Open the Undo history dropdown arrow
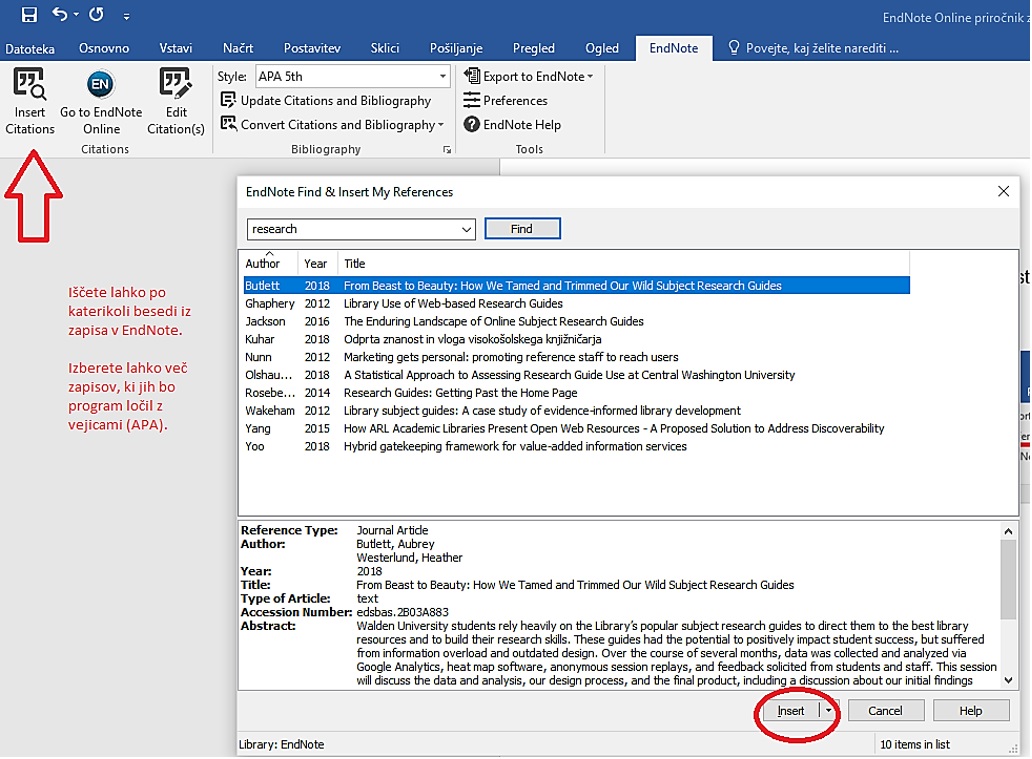This screenshot has height=759, width=1032. (x=76, y=14)
